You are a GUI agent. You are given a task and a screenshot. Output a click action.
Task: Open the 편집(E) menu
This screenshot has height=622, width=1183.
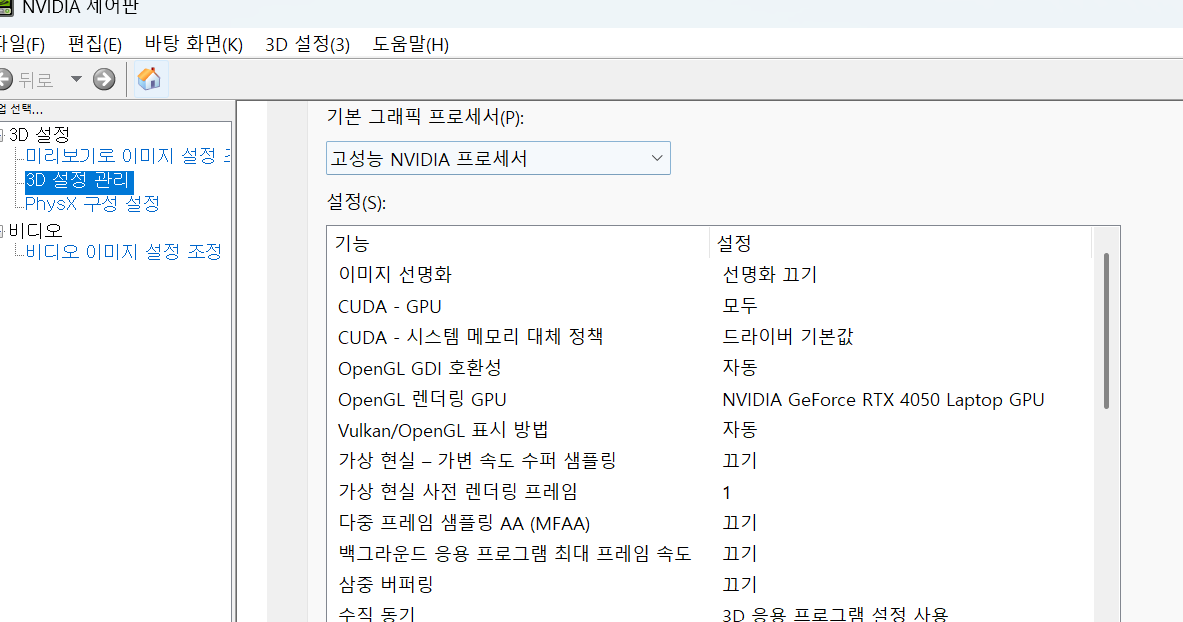(x=94, y=45)
